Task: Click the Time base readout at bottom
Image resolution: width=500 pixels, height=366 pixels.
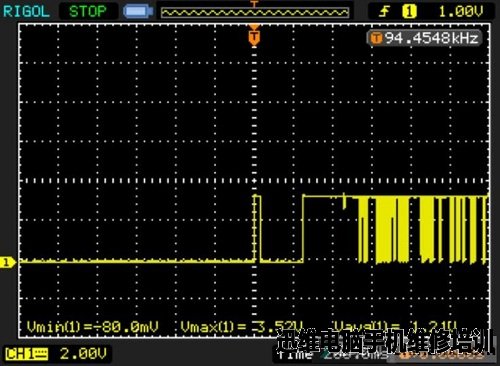Action: (333, 355)
